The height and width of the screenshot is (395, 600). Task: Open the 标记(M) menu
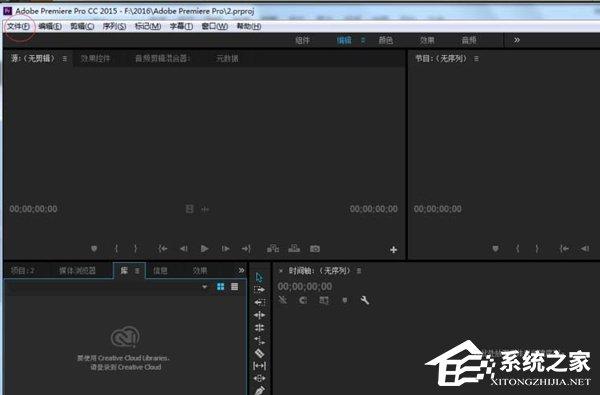point(148,26)
